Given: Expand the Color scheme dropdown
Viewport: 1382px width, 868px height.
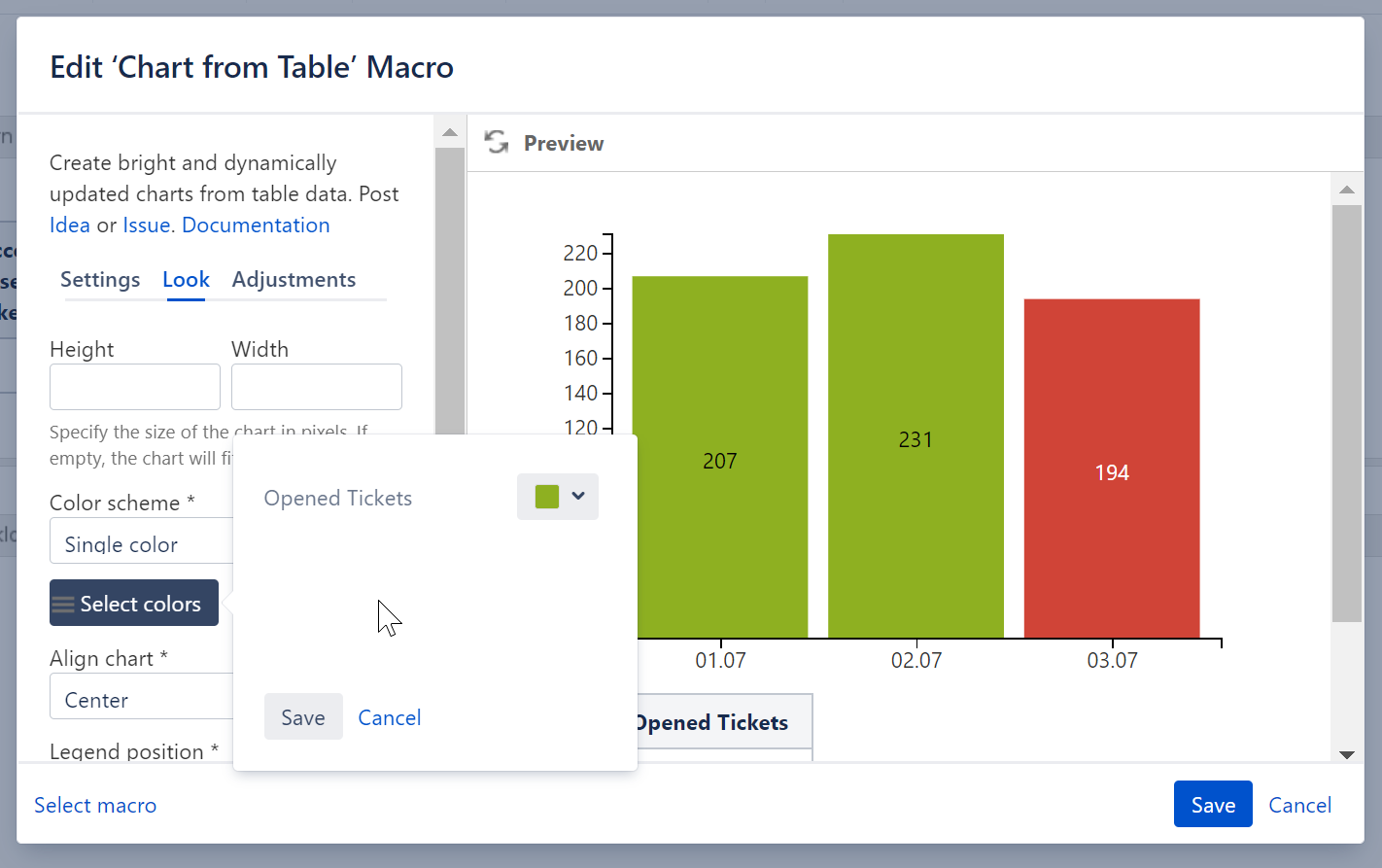Looking at the screenshot, I should click(141, 544).
